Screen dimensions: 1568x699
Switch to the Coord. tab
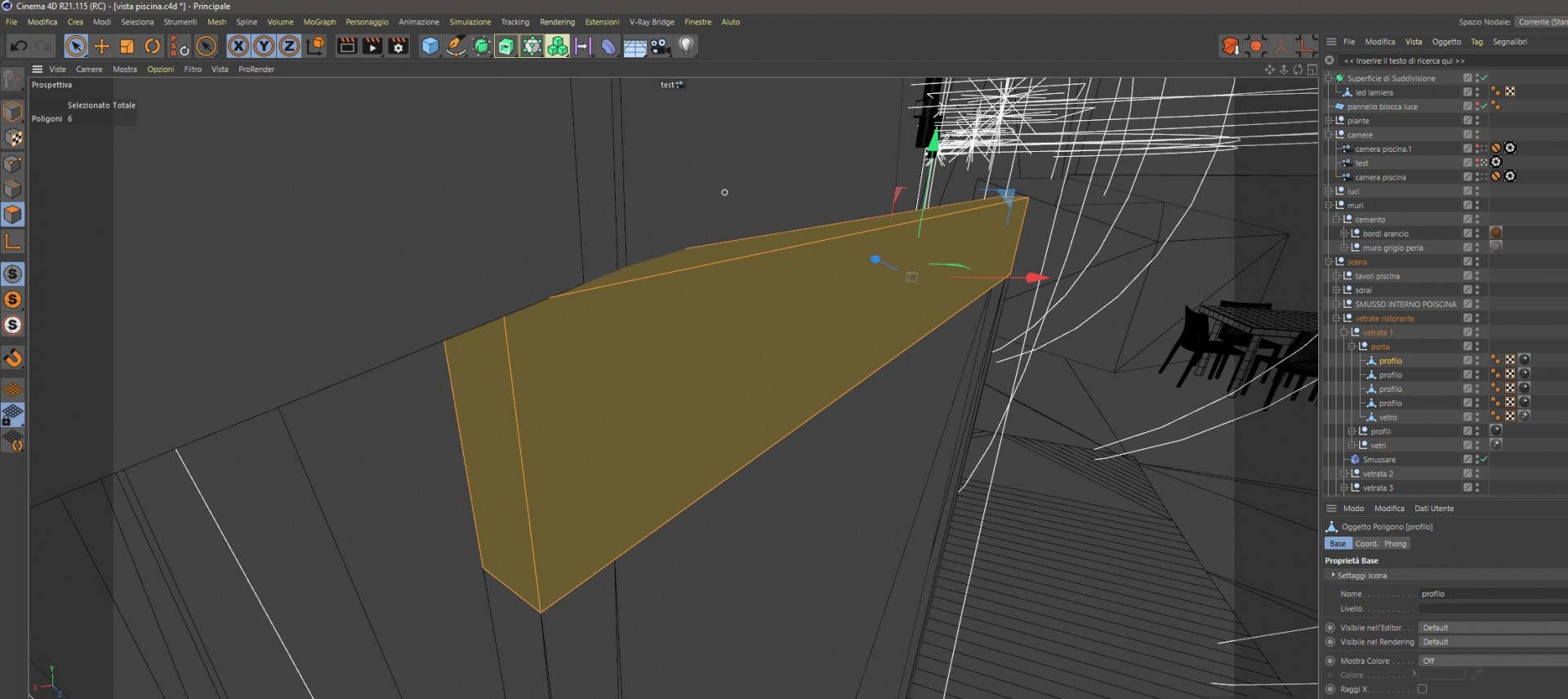1366,544
